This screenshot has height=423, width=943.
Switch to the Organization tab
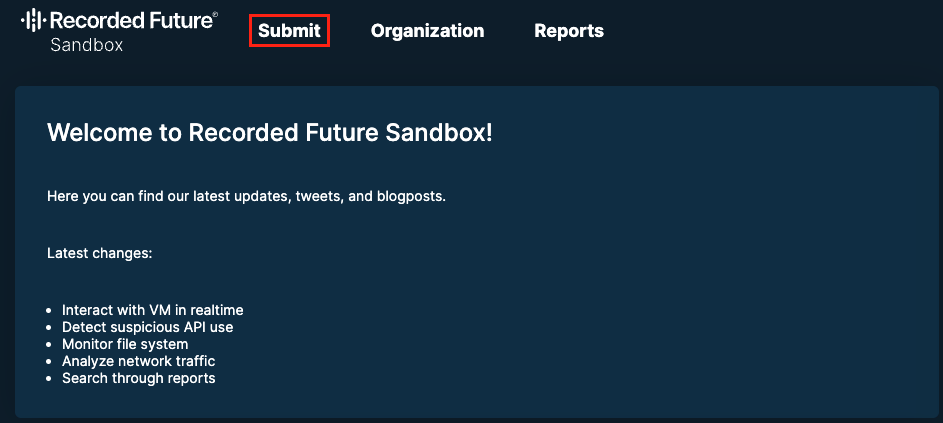(427, 31)
